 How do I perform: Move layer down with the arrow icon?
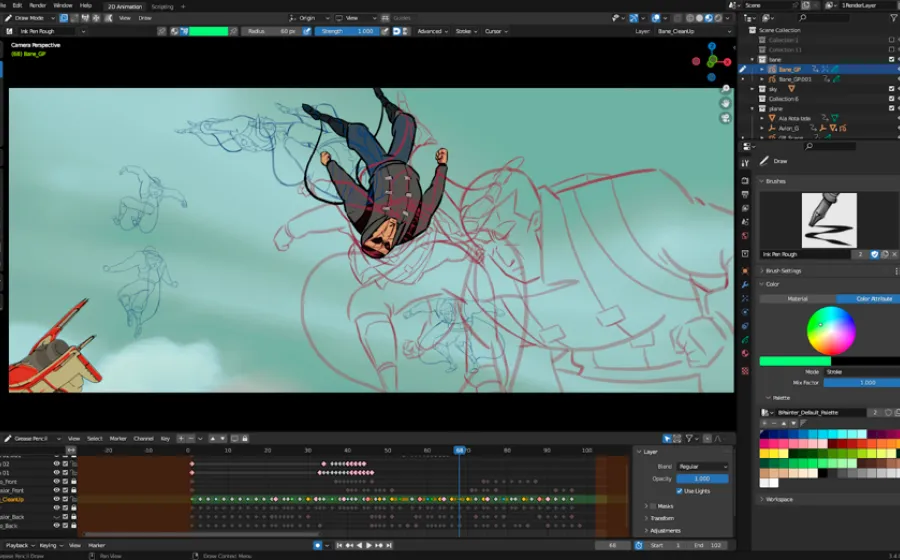coord(223,439)
